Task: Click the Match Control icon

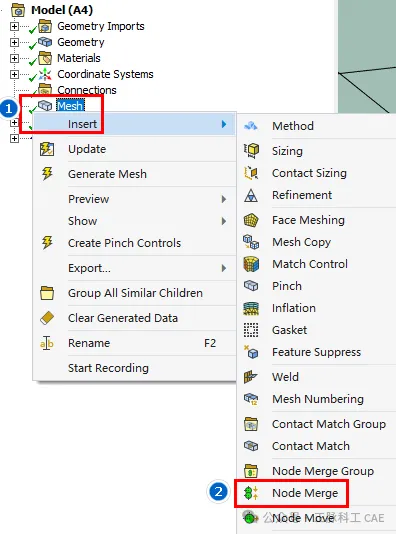Action: pyautogui.click(x=251, y=264)
